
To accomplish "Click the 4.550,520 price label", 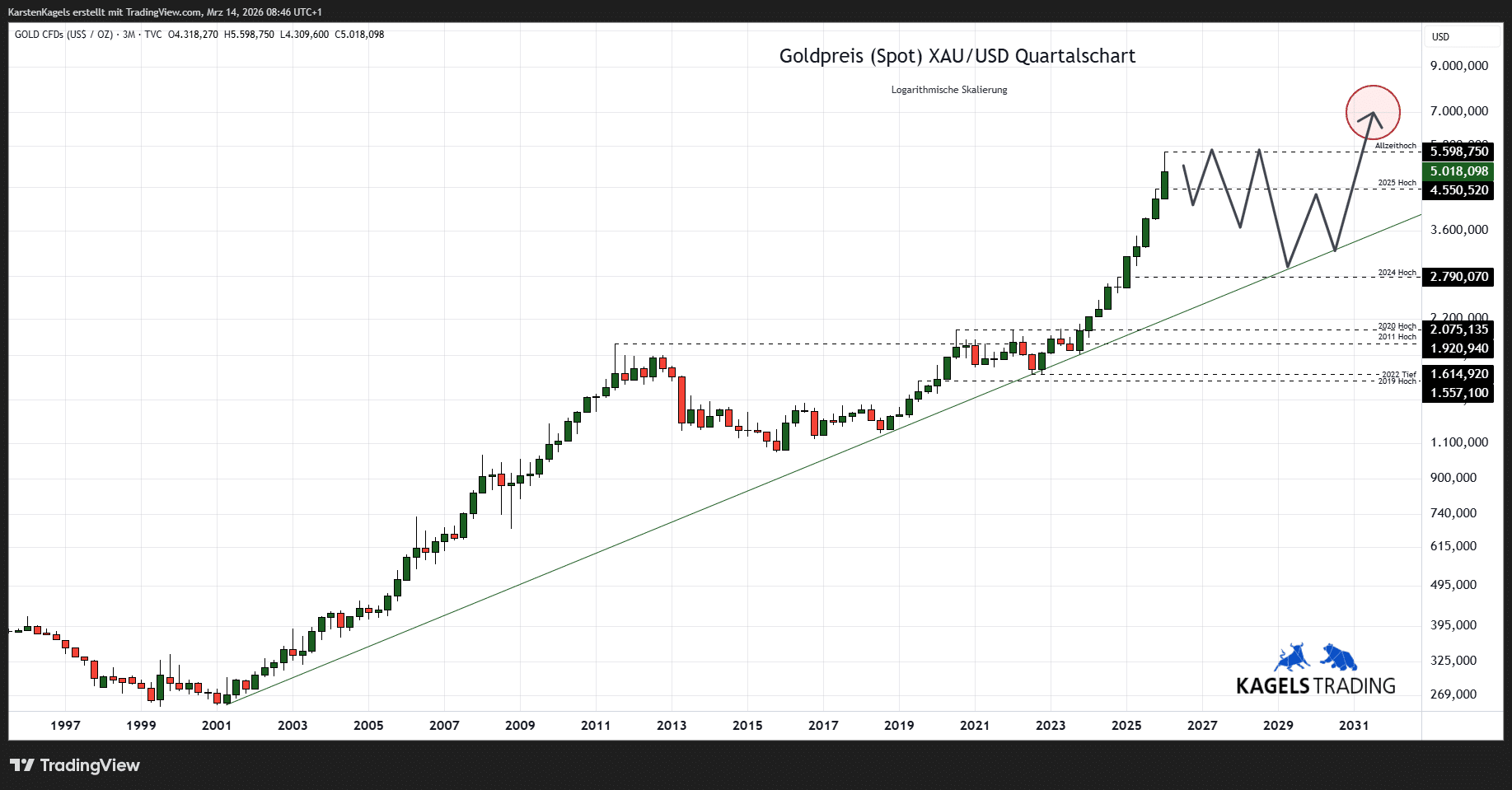I will [1458, 190].
